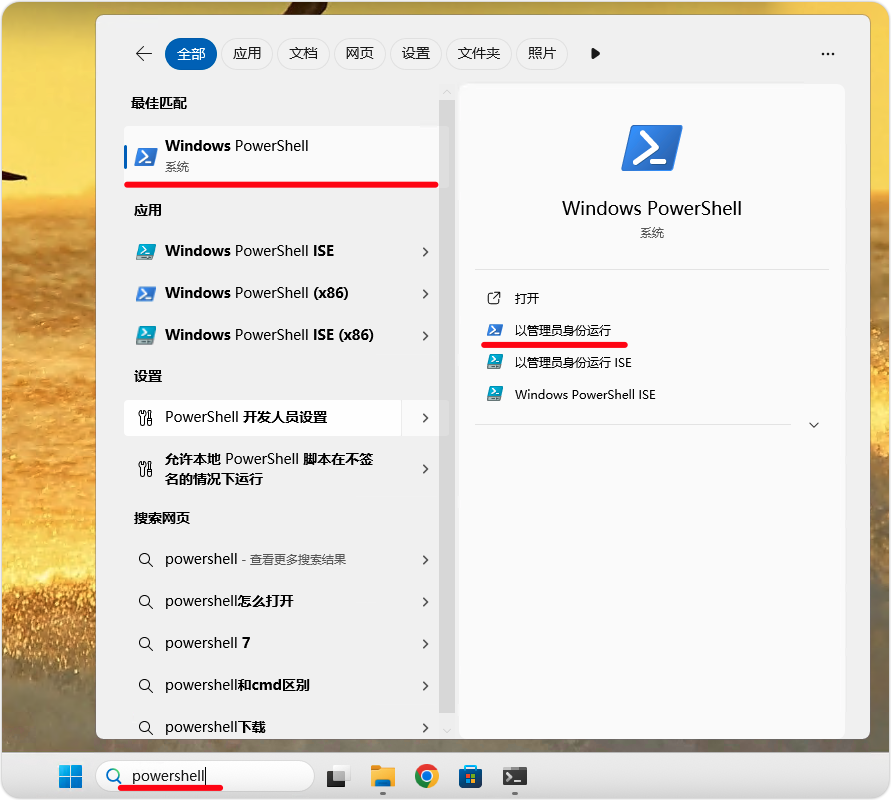Expand the Windows PowerShell (x86) chevron
The height and width of the screenshot is (800, 891).
425,294
